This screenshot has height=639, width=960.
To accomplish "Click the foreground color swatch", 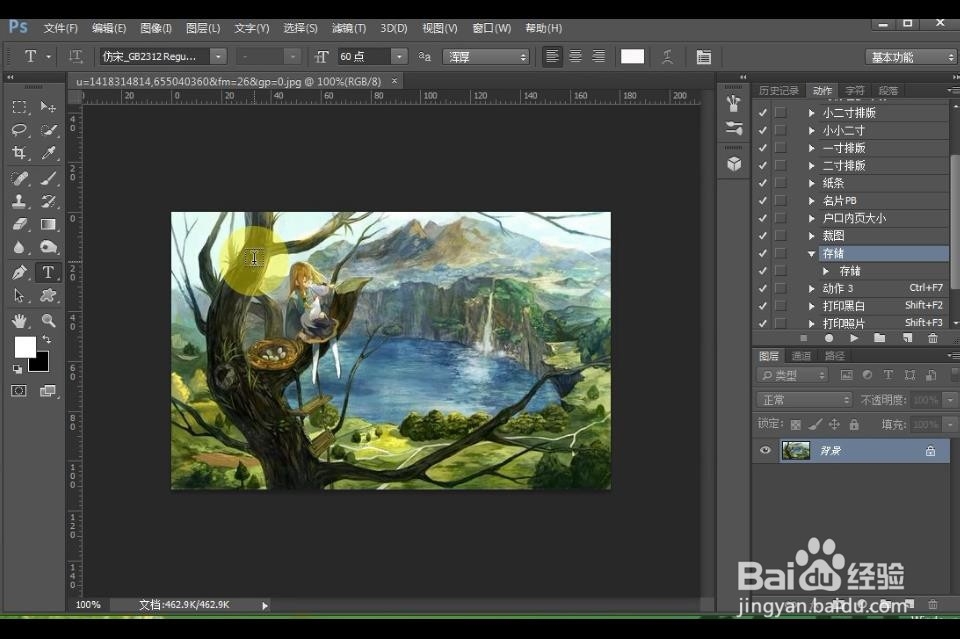I will (x=24, y=346).
